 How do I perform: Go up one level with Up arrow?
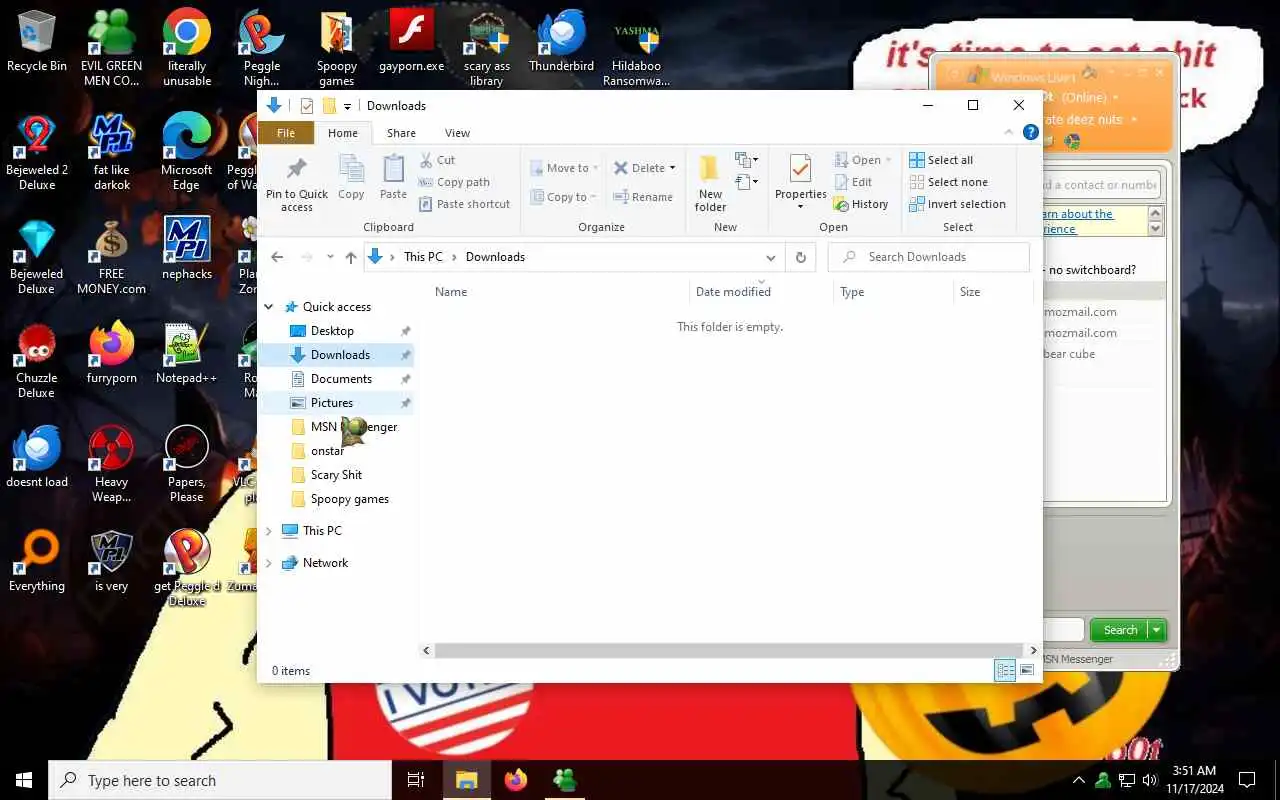350,257
